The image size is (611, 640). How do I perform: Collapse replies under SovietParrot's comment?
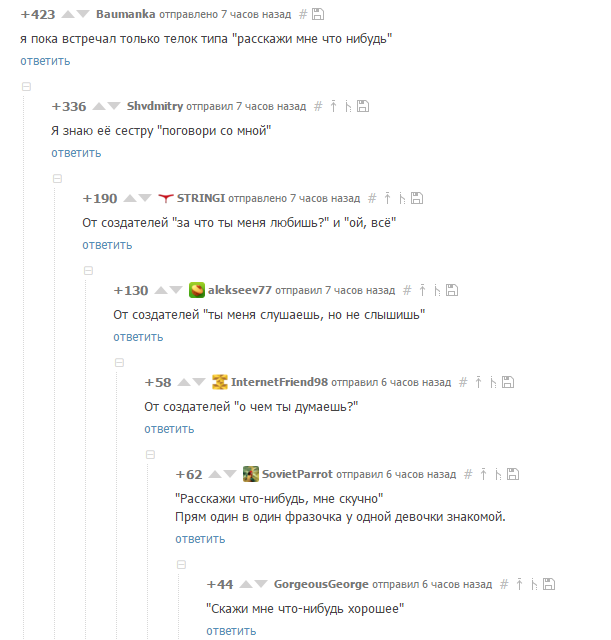point(181,564)
